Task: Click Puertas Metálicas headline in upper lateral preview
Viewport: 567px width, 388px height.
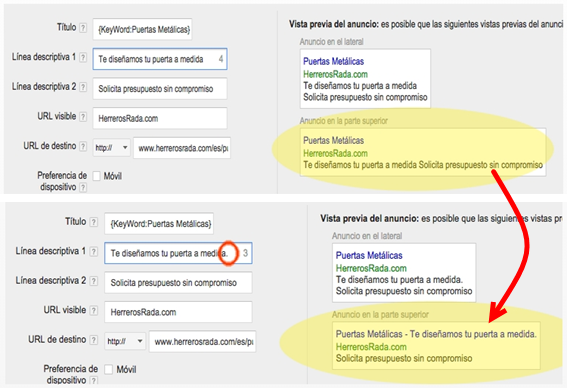Action: (x=333, y=61)
